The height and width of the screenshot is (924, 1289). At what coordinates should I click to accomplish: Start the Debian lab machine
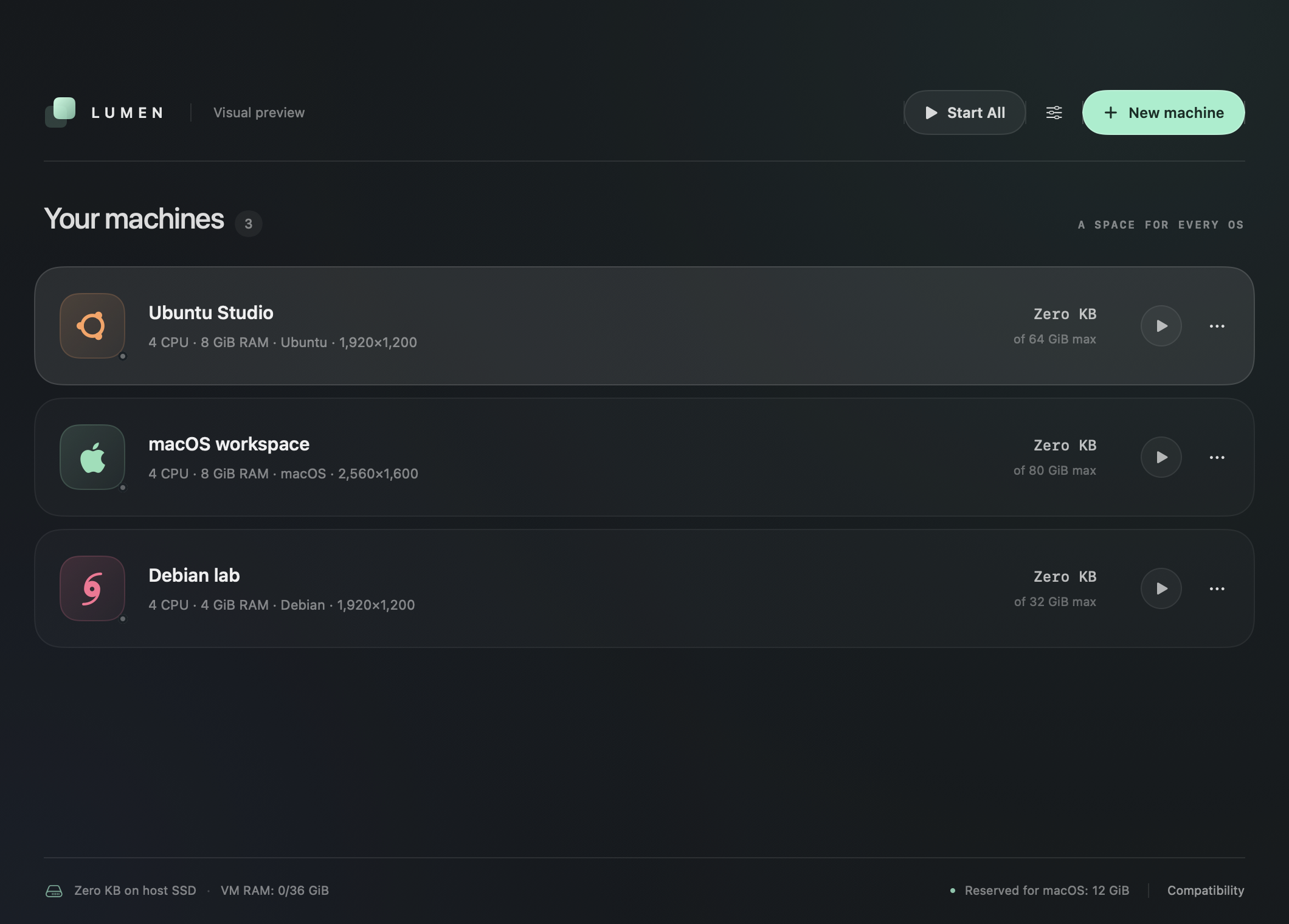tap(1161, 588)
